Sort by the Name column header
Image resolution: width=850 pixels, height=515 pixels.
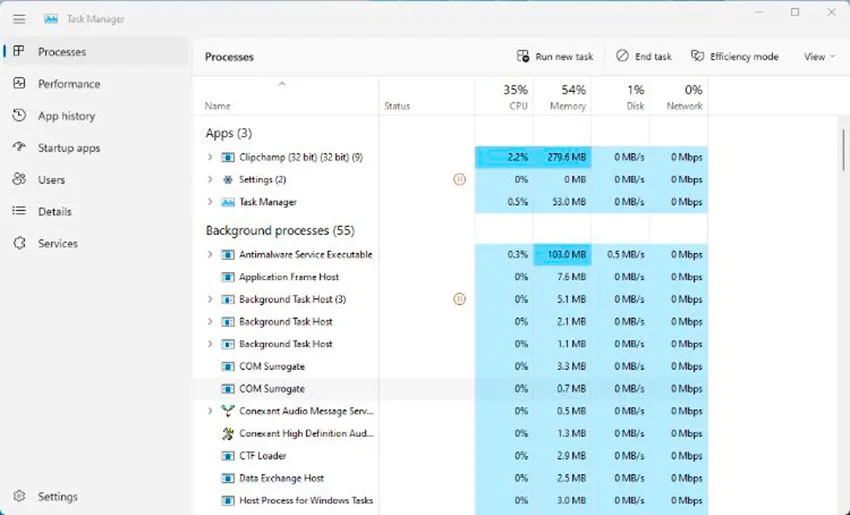coord(286,96)
